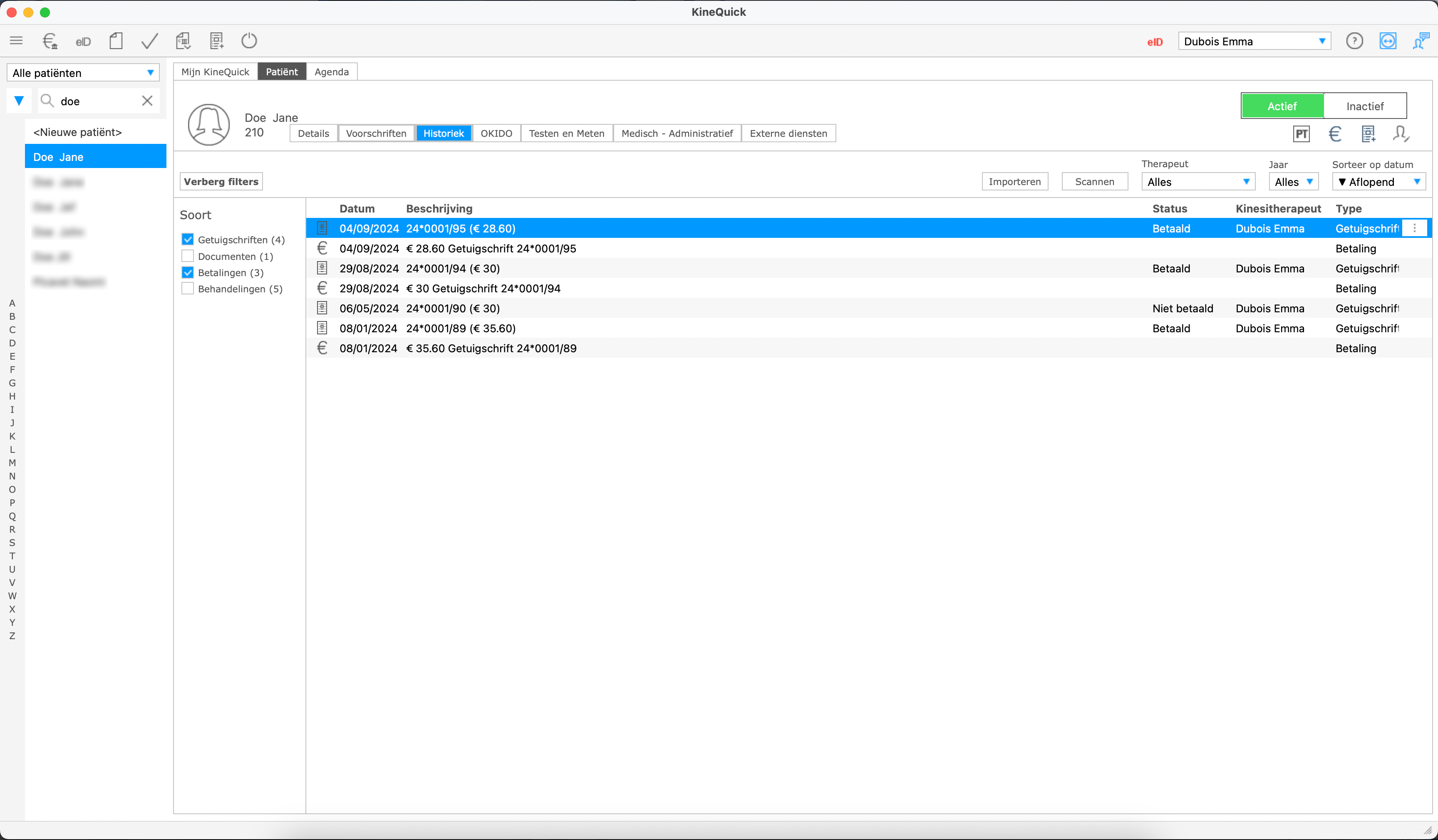1438x840 pixels.
Task: Click the power toolbar icon
Action: pos(249,40)
